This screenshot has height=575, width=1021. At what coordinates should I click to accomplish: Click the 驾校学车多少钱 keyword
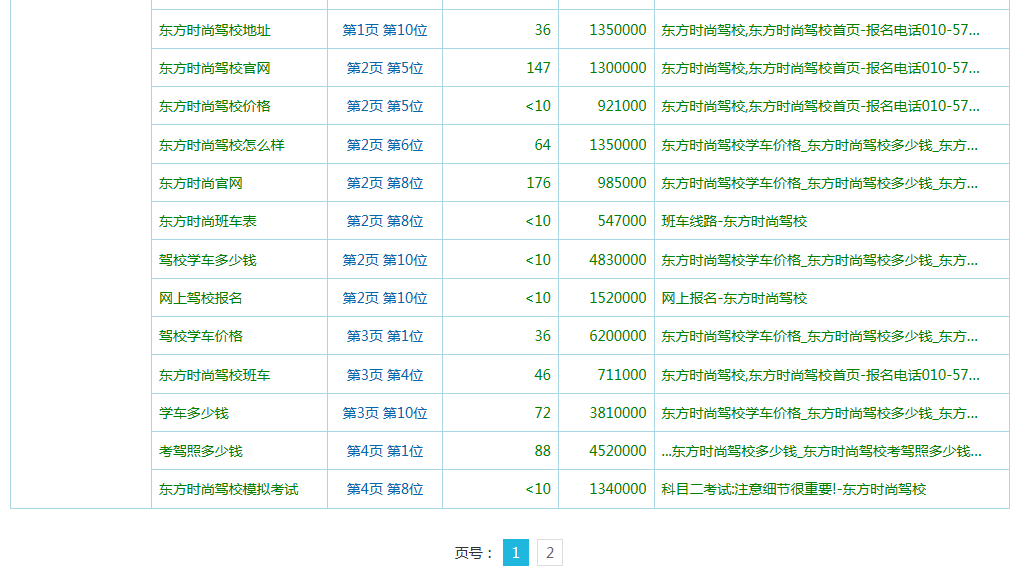point(207,260)
